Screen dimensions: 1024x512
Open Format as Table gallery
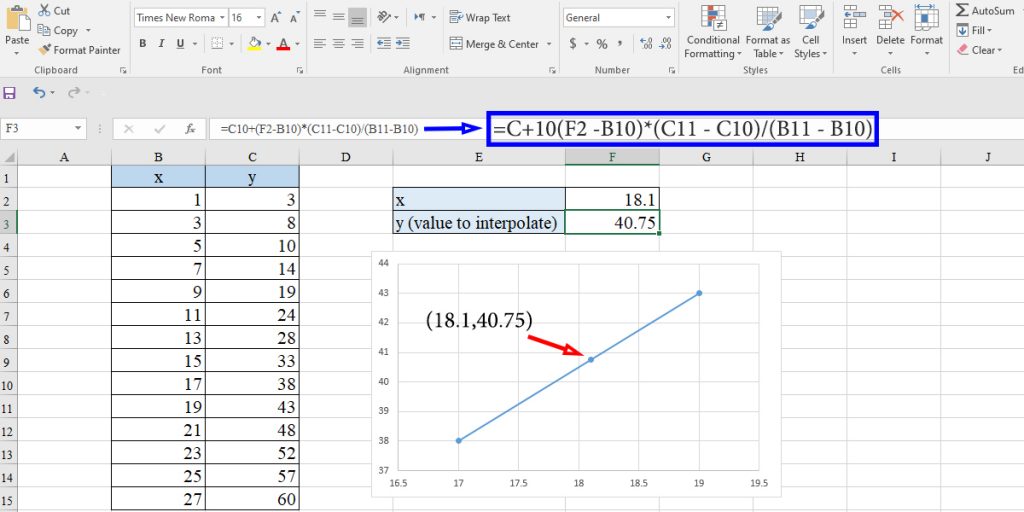(x=768, y=31)
